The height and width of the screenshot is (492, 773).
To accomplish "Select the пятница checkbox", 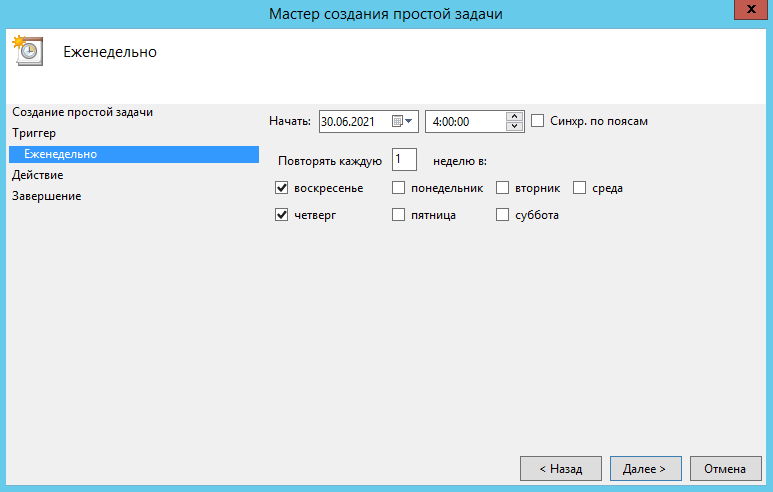I will 399,215.
